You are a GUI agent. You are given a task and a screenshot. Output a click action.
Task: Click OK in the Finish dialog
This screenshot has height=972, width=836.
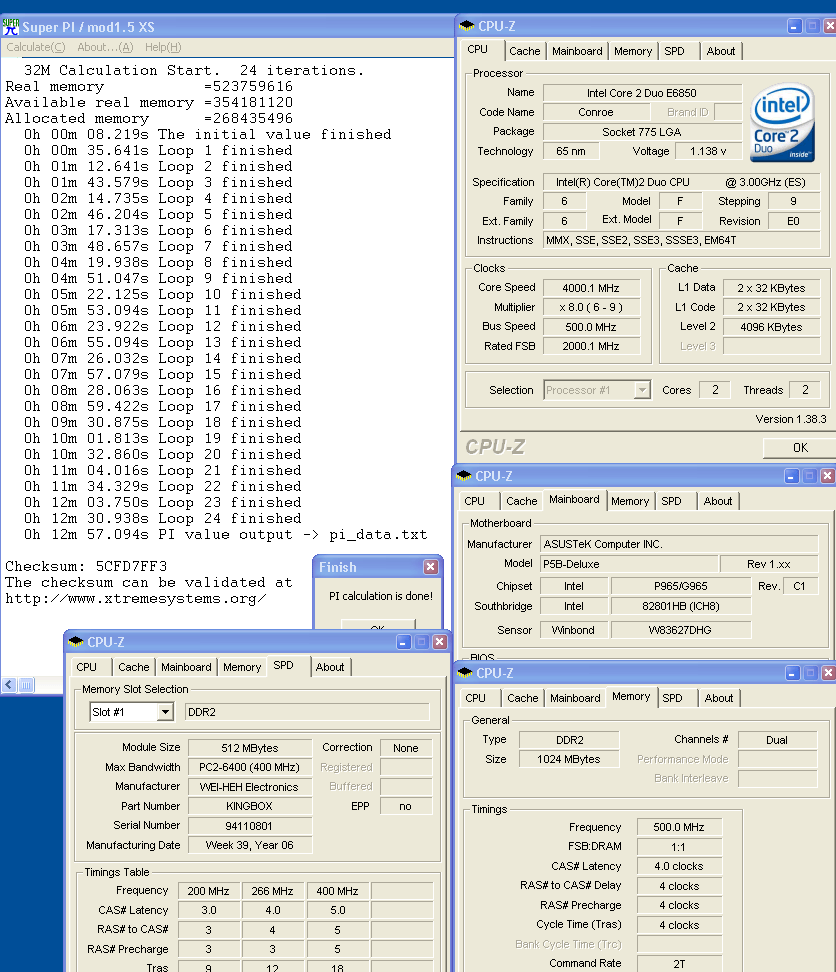point(378,625)
